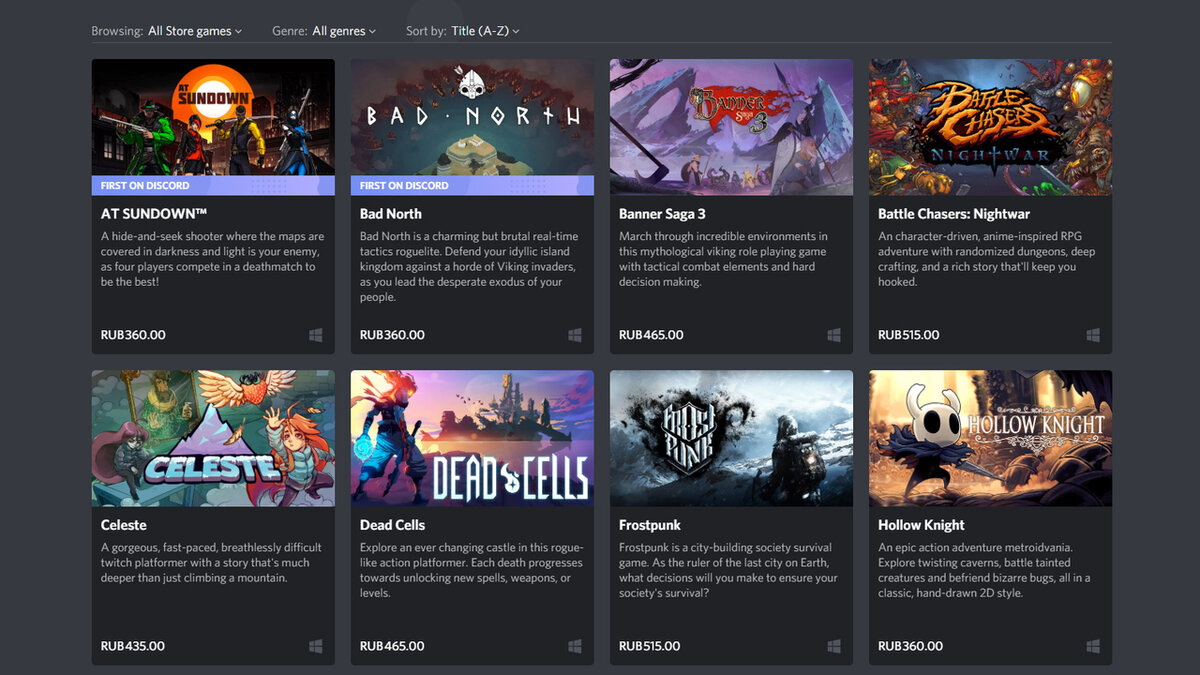Click the Windows icon on Frostpunk card
This screenshot has width=1200, height=675.
click(834, 646)
